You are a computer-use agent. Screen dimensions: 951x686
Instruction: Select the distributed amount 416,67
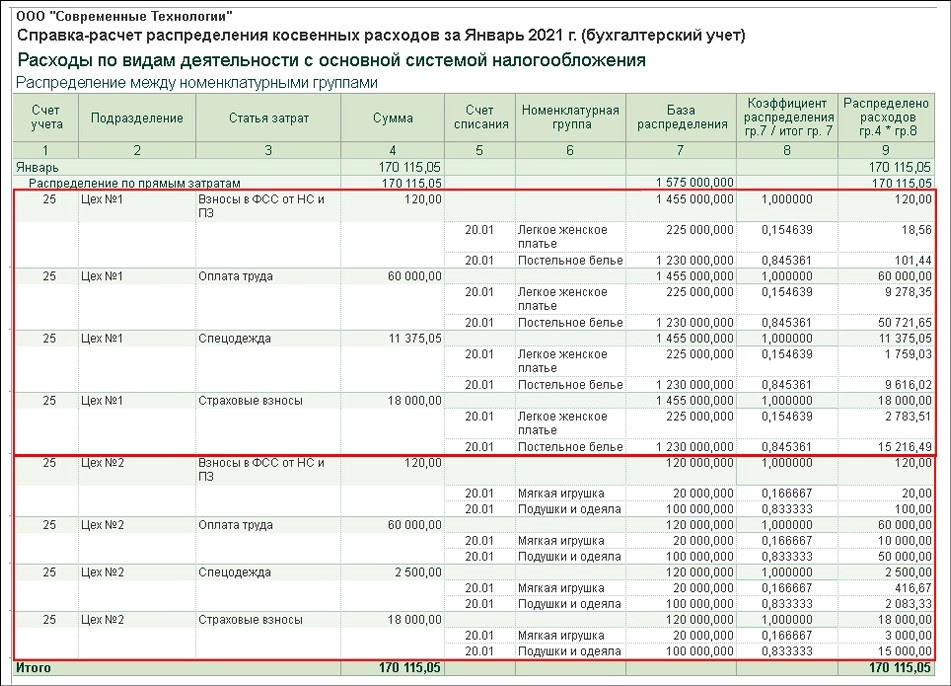(913, 588)
